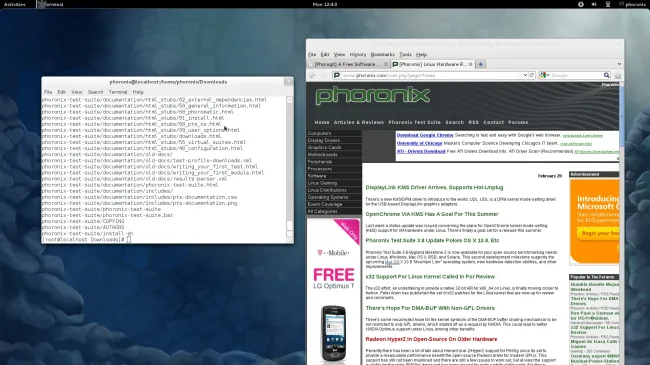Open the terminal's View menu
The height and width of the screenshot is (365, 650).
77,92
